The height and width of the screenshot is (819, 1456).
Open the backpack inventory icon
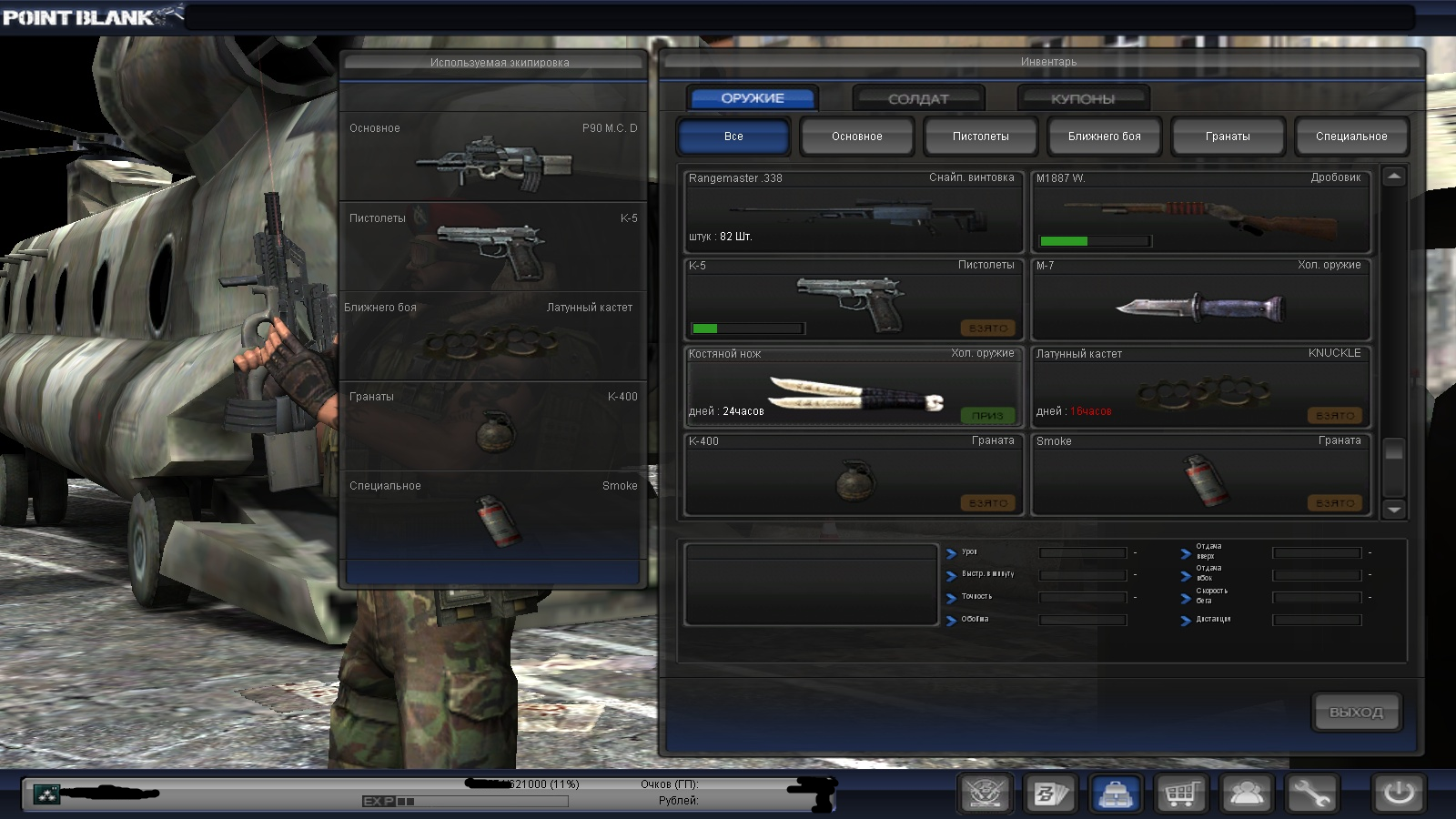coord(1115,794)
